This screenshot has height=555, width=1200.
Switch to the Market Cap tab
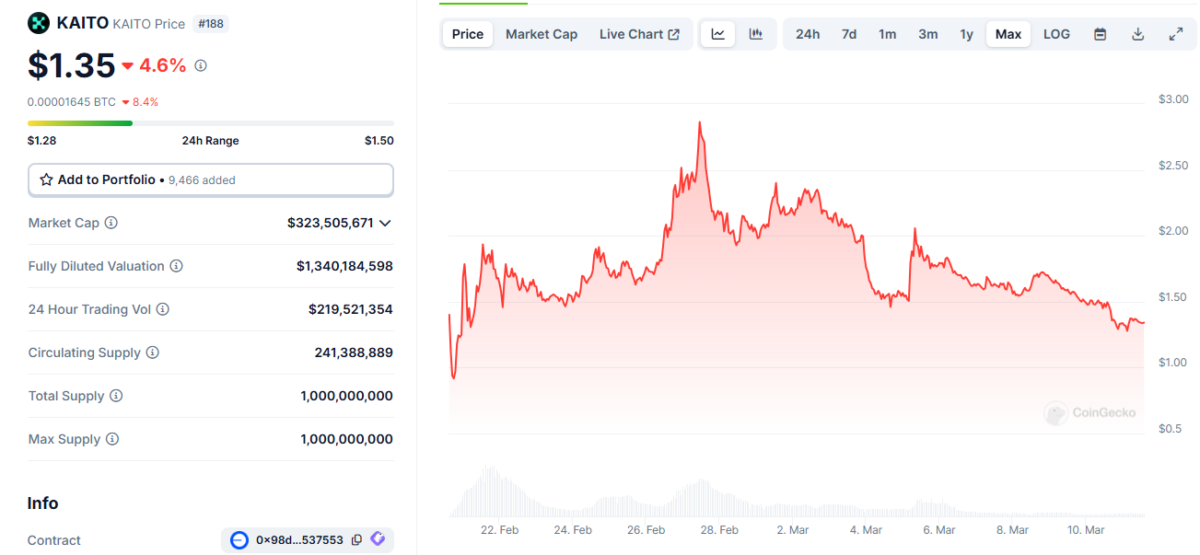(541, 34)
